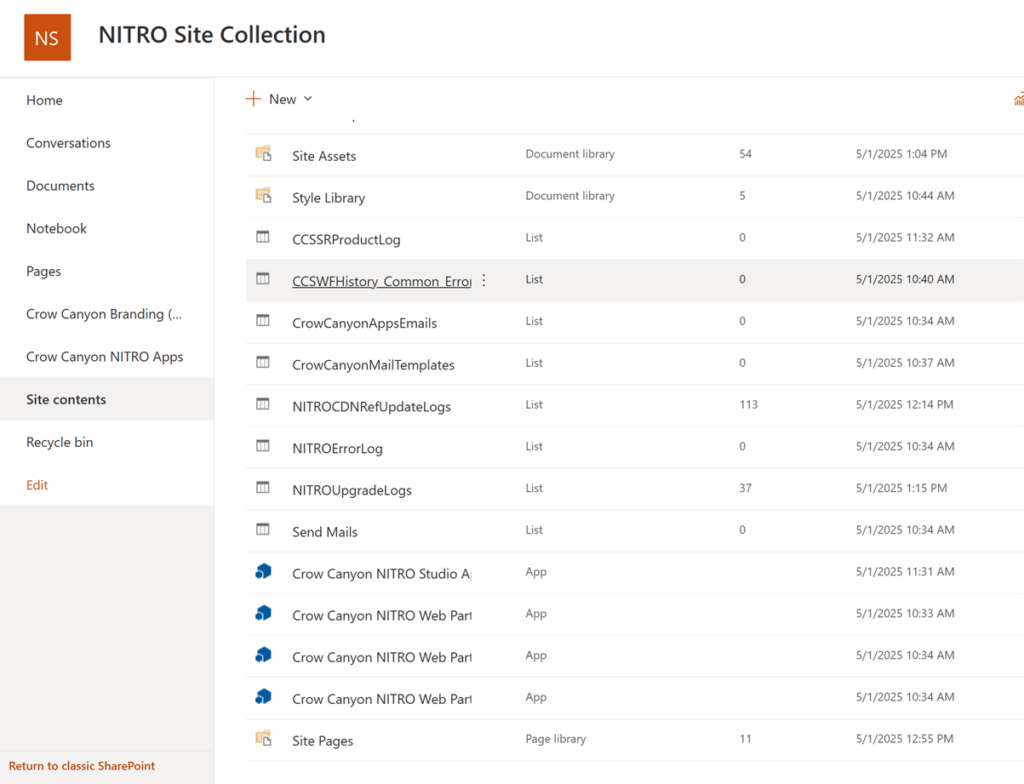Open the NITROCDNRefUpdateLogs list
The height and width of the screenshot is (784, 1024).
pos(372,407)
